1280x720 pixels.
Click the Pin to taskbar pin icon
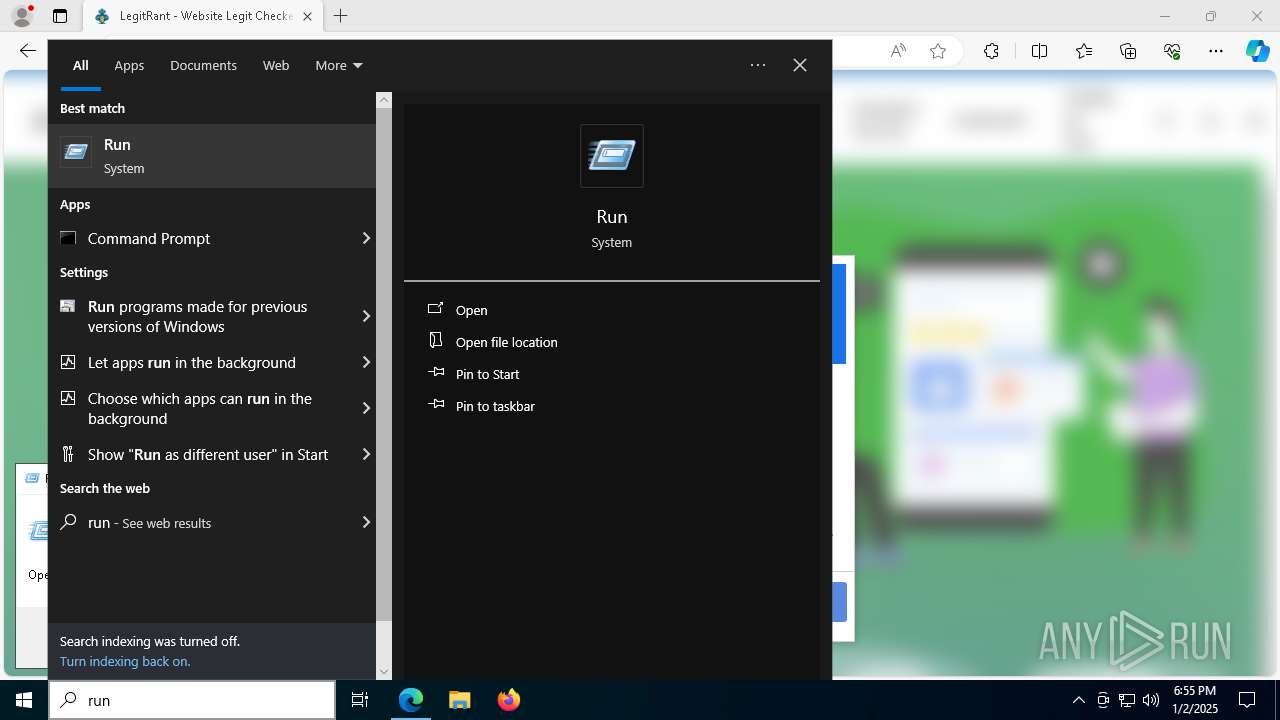[435, 405]
